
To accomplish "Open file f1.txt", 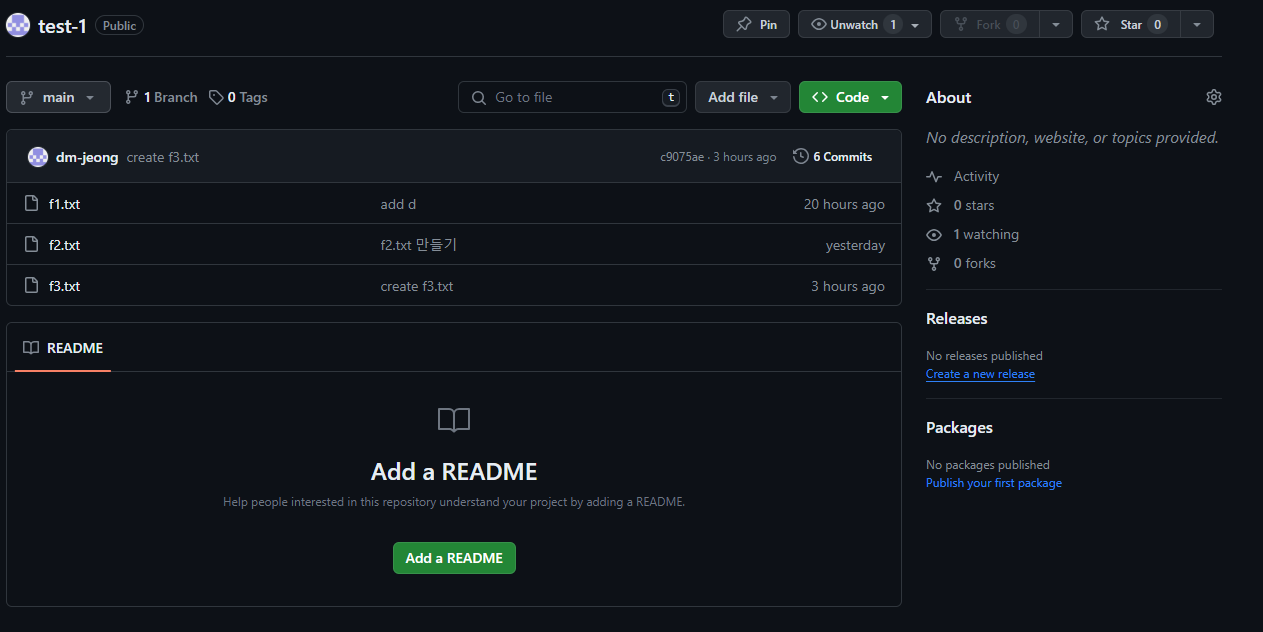I will coord(64,204).
